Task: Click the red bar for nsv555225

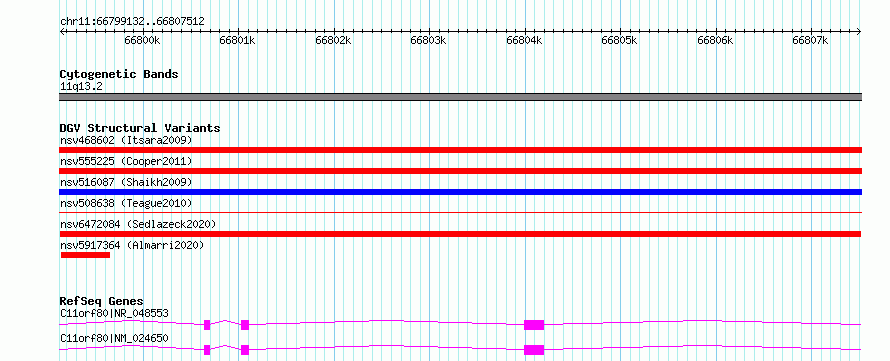Action: coord(460,171)
